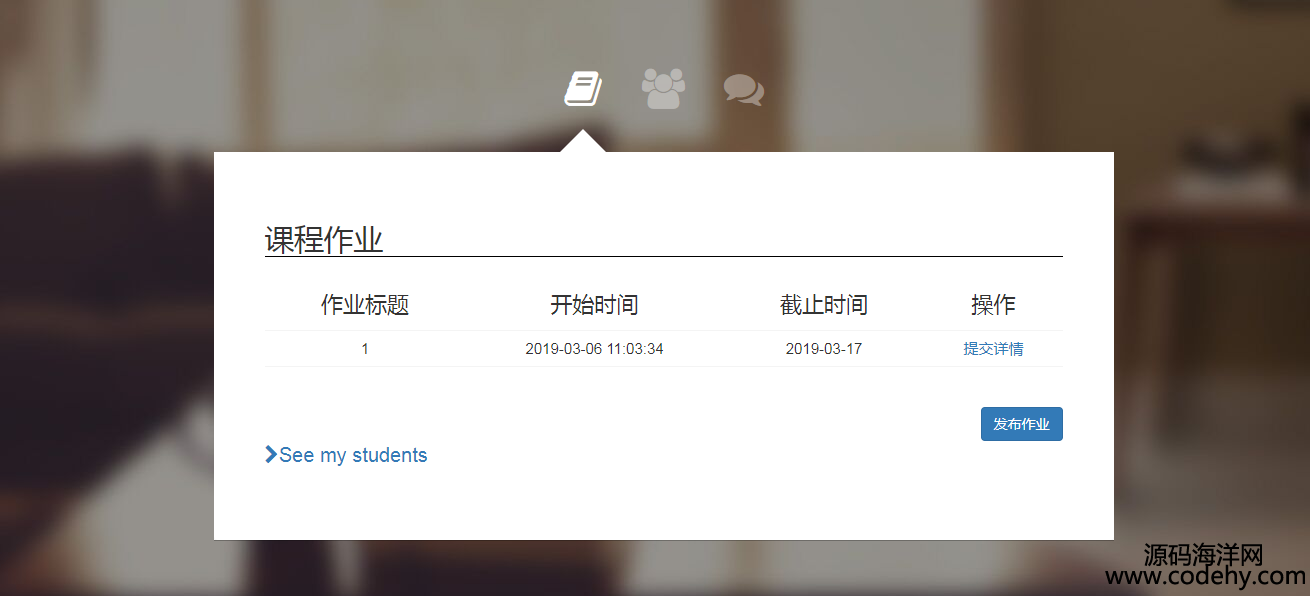The height and width of the screenshot is (596, 1310).
Task: Select the 作业标题 column header
Action: (x=365, y=305)
